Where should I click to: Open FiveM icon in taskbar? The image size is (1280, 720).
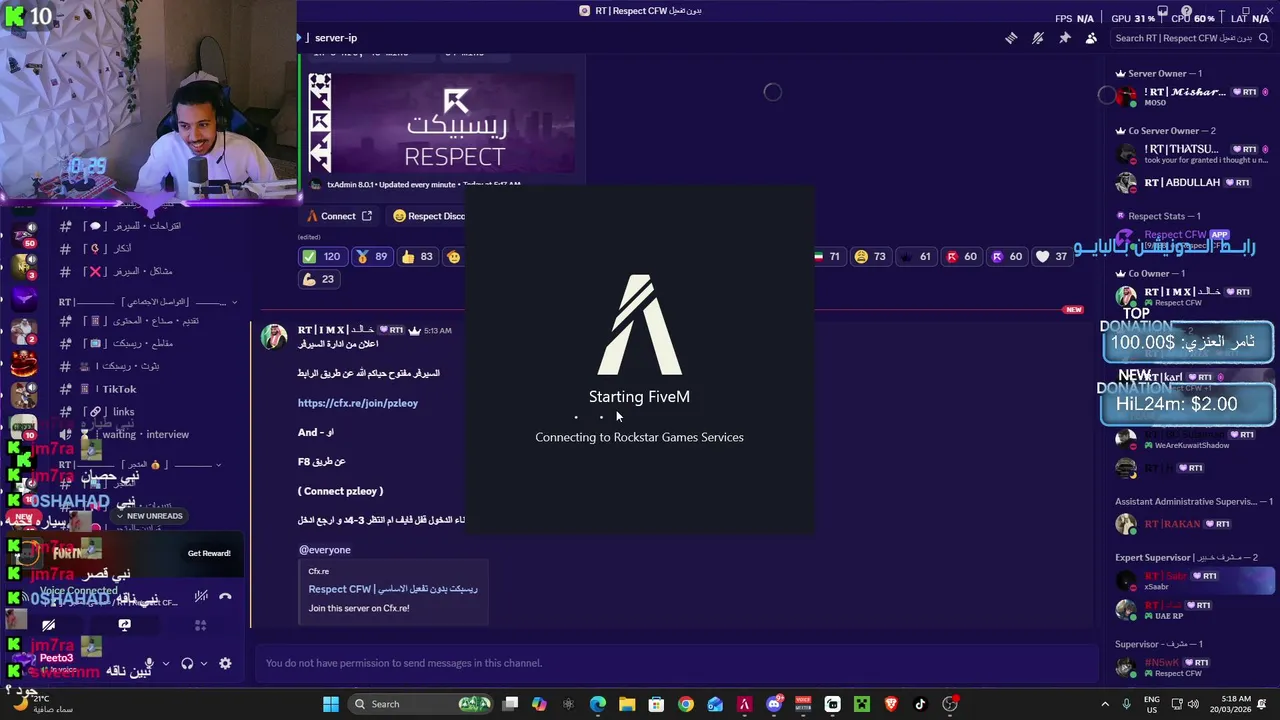(744, 704)
